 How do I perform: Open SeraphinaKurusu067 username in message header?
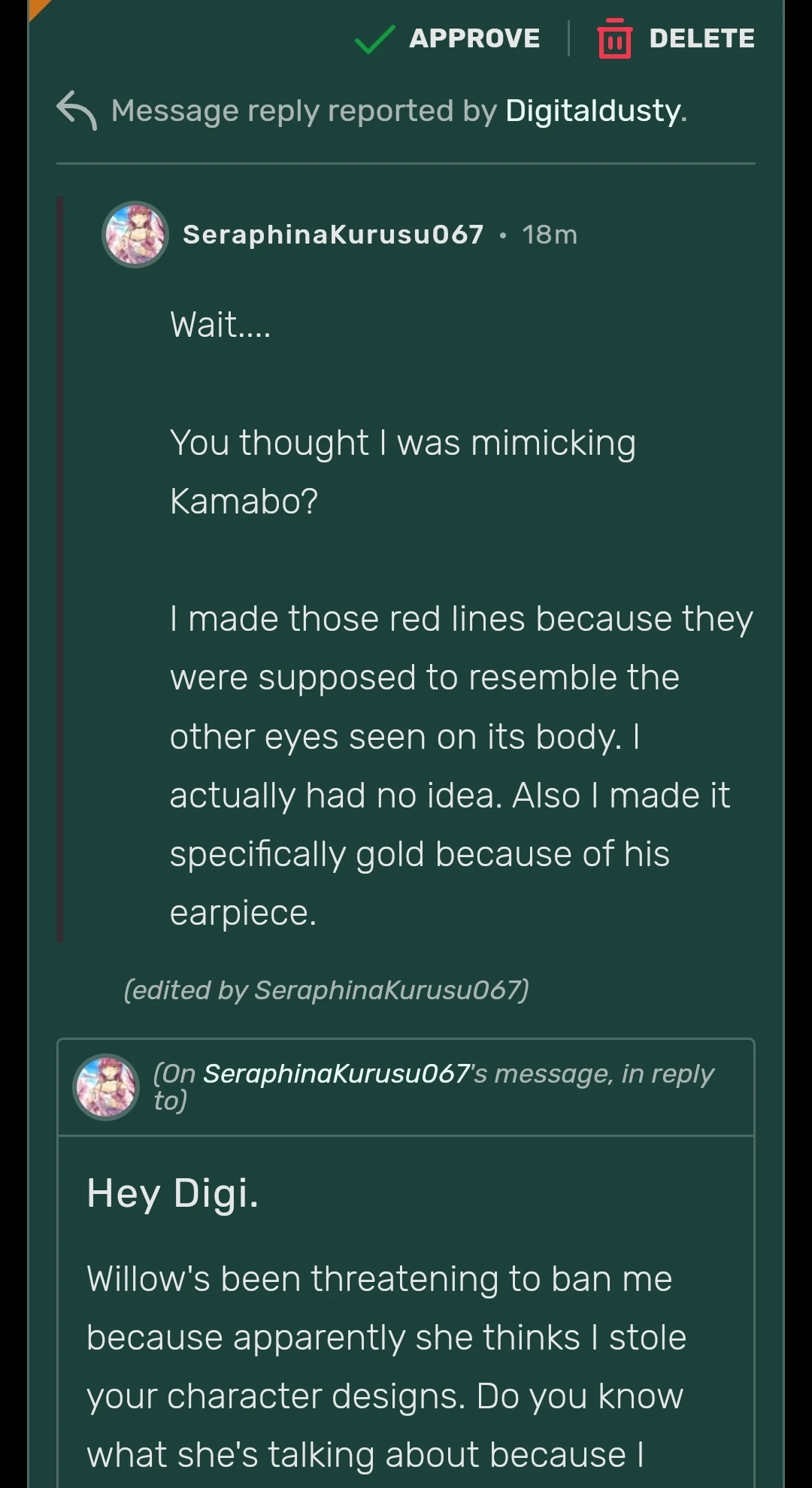[333, 235]
